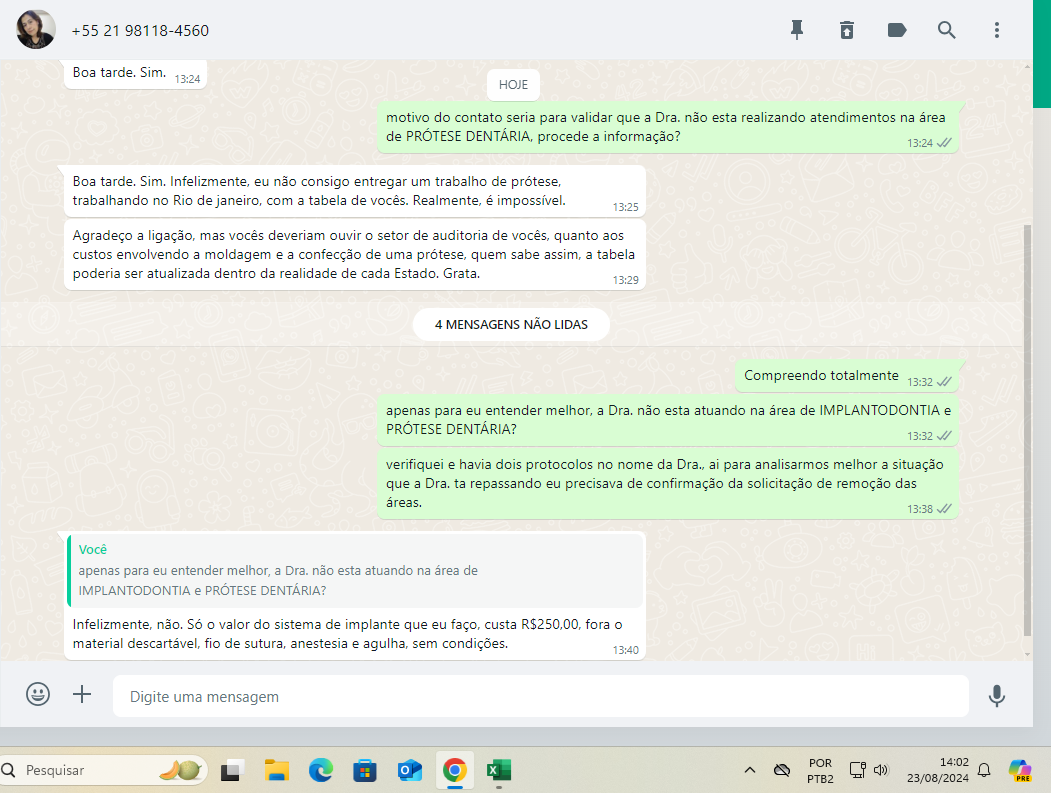The width and height of the screenshot is (1051, 793).
Task: Search within the conversation
Action: pos(946,30)
